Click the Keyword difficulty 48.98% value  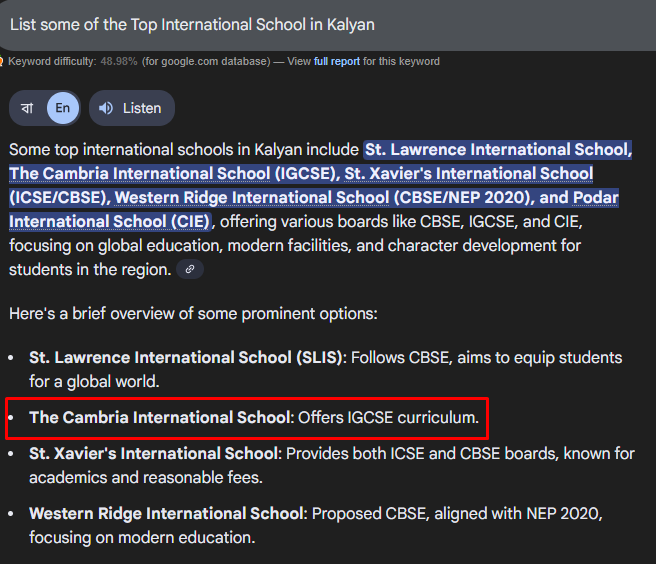point(119,62)
